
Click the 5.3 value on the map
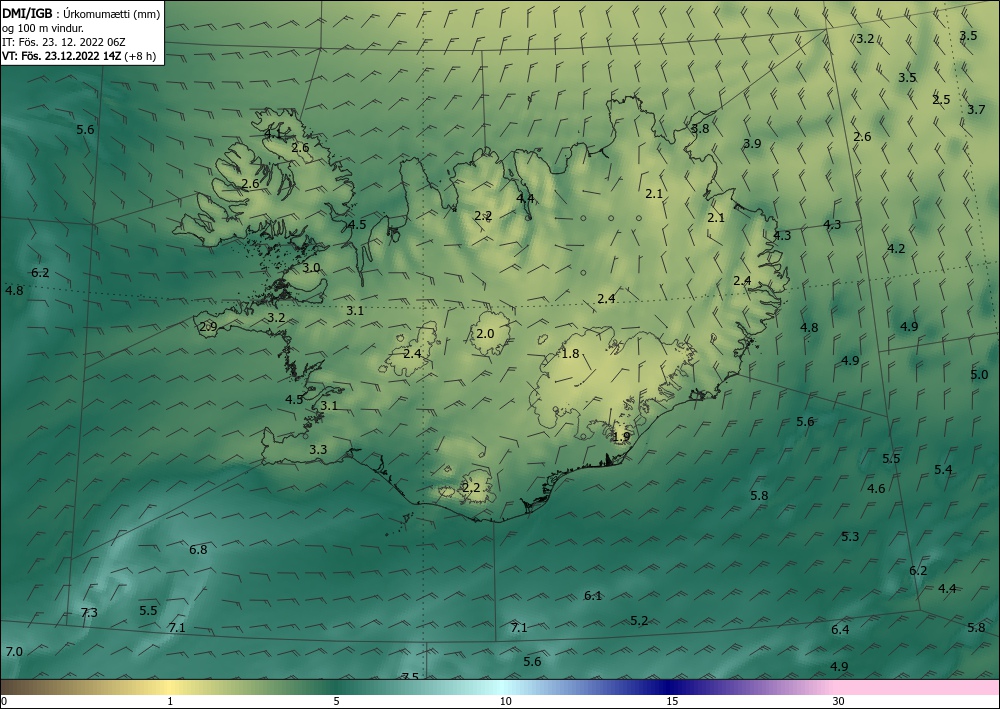850,536
